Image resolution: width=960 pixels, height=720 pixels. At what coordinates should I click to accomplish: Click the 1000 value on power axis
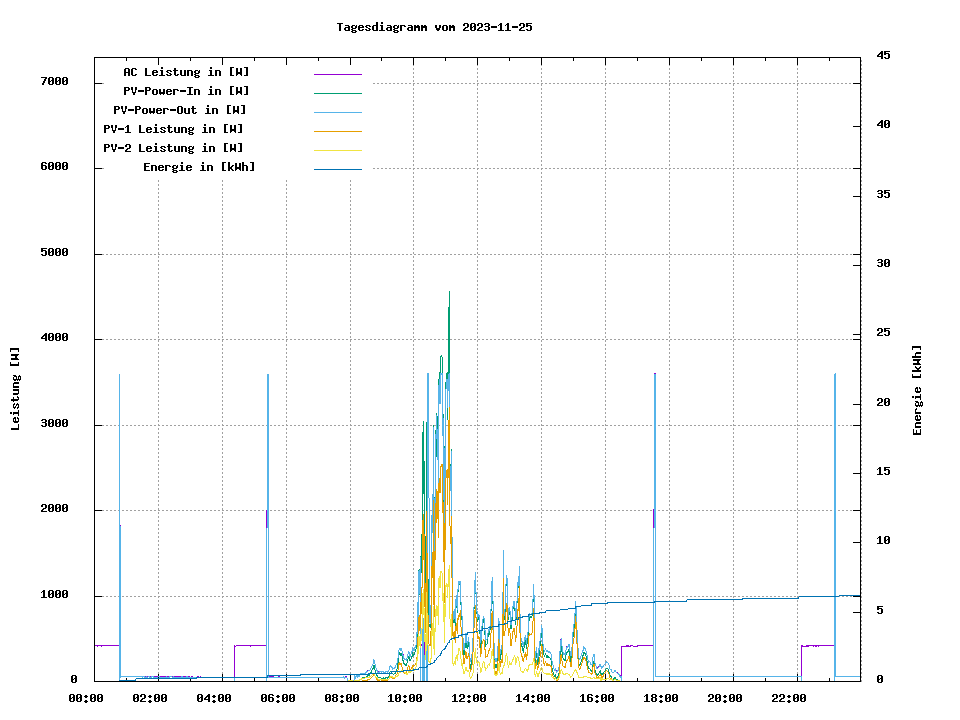tap(55, 595)
